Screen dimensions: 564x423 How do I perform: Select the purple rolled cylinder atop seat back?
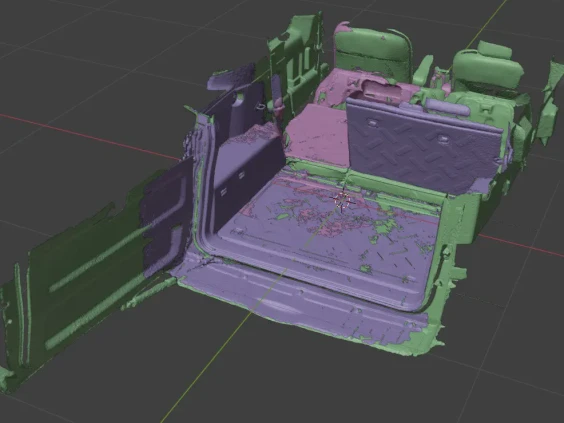click(x=447, y=107)
